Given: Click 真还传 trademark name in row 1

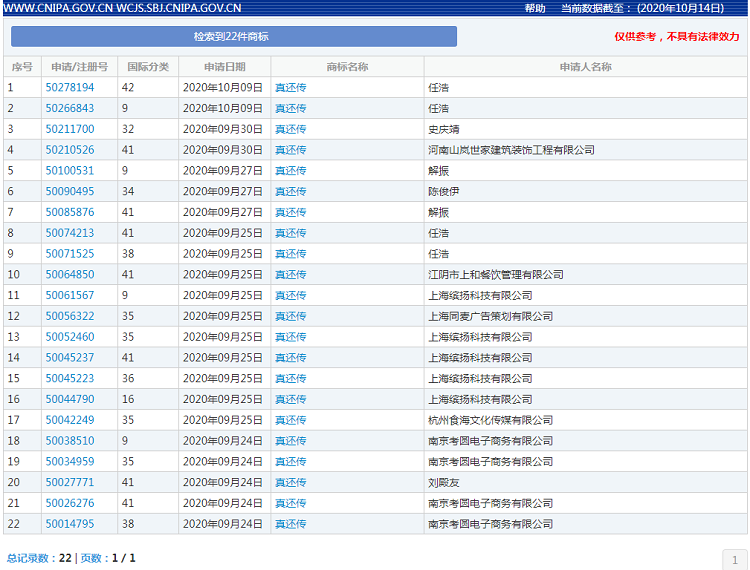Looking at the screenshot, I should pos(291,88).
